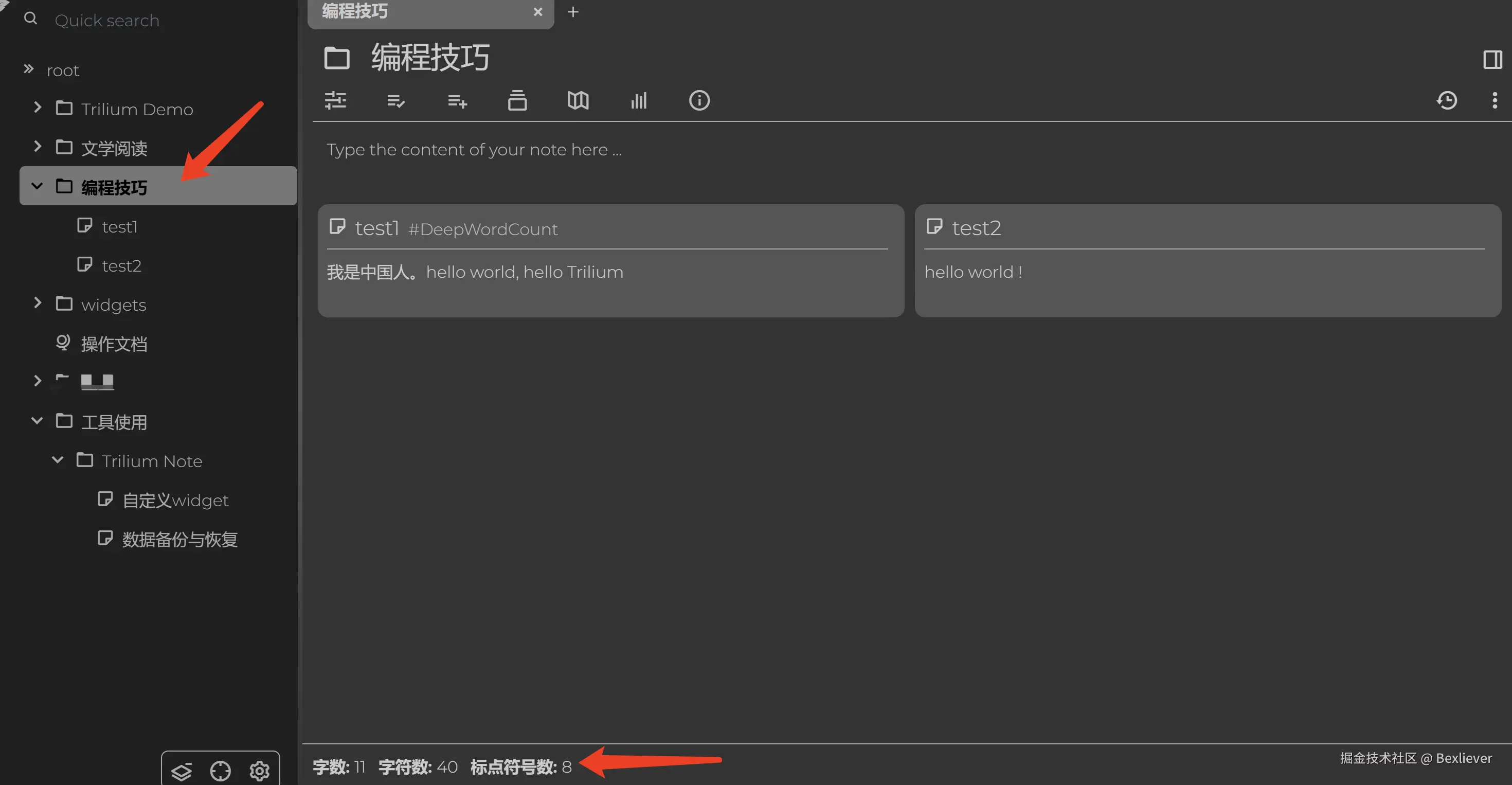Image resolution: width=1512 pixels, height=785 pixels.
Task: Click the Inherited Attributes ribbon icon
Action: click(x=457, y=101)
